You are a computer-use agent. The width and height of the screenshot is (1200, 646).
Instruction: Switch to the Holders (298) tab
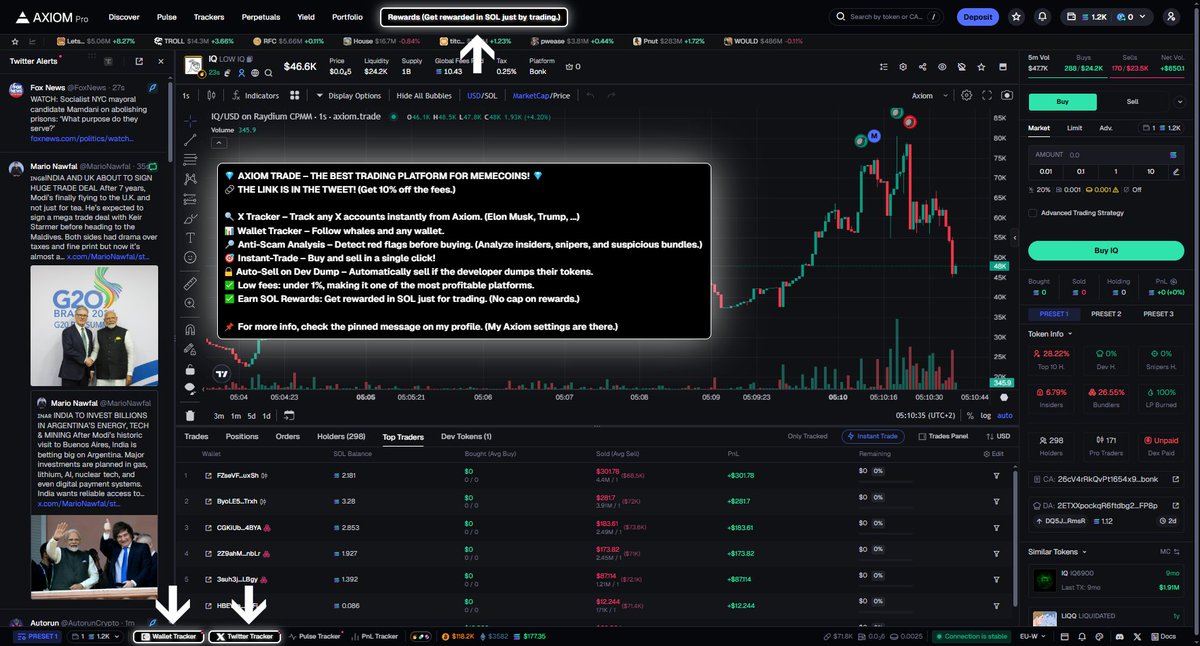click(x=341, y=436)
